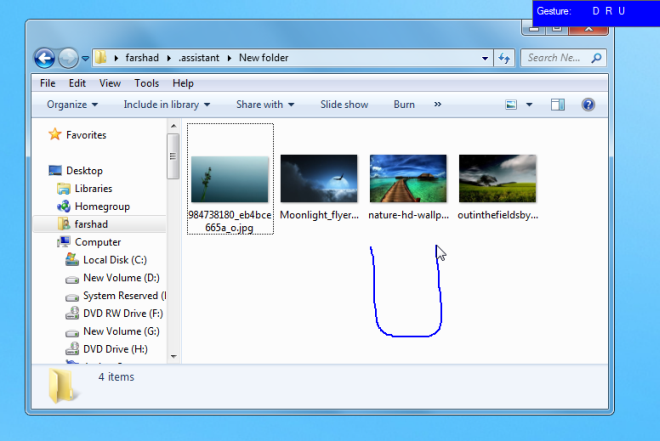Expand the Include in library dropdown
Image resolution: width=660 pixels, height=441 pixels.
point(166,104)
